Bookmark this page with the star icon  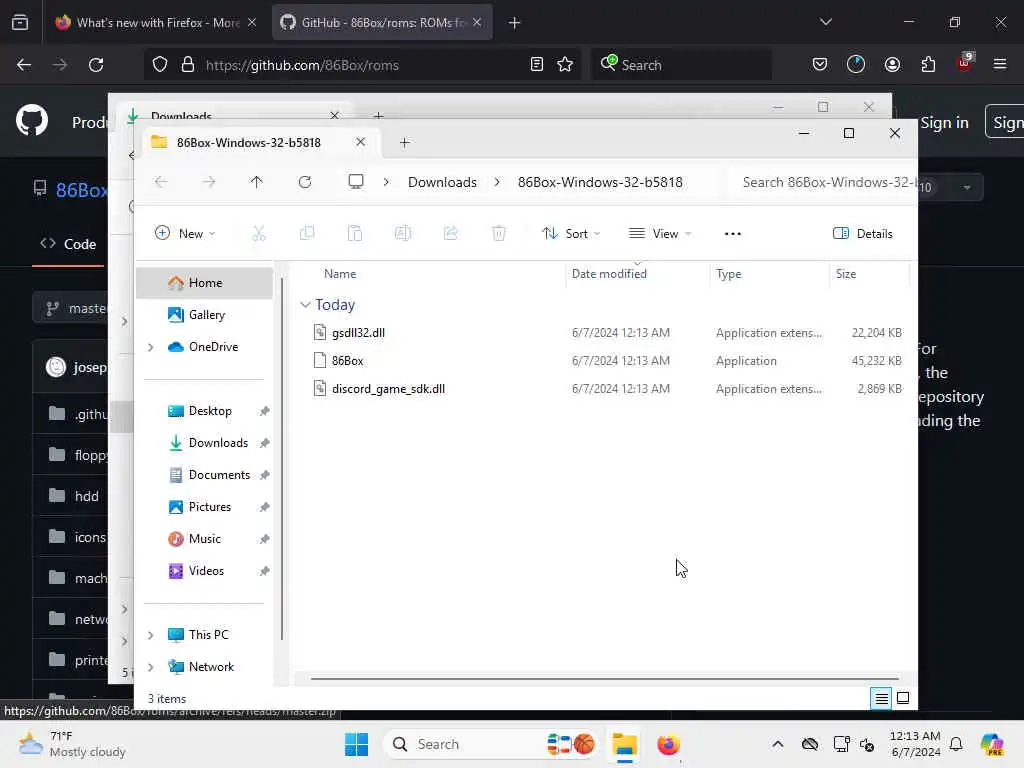tap(565, 64)
